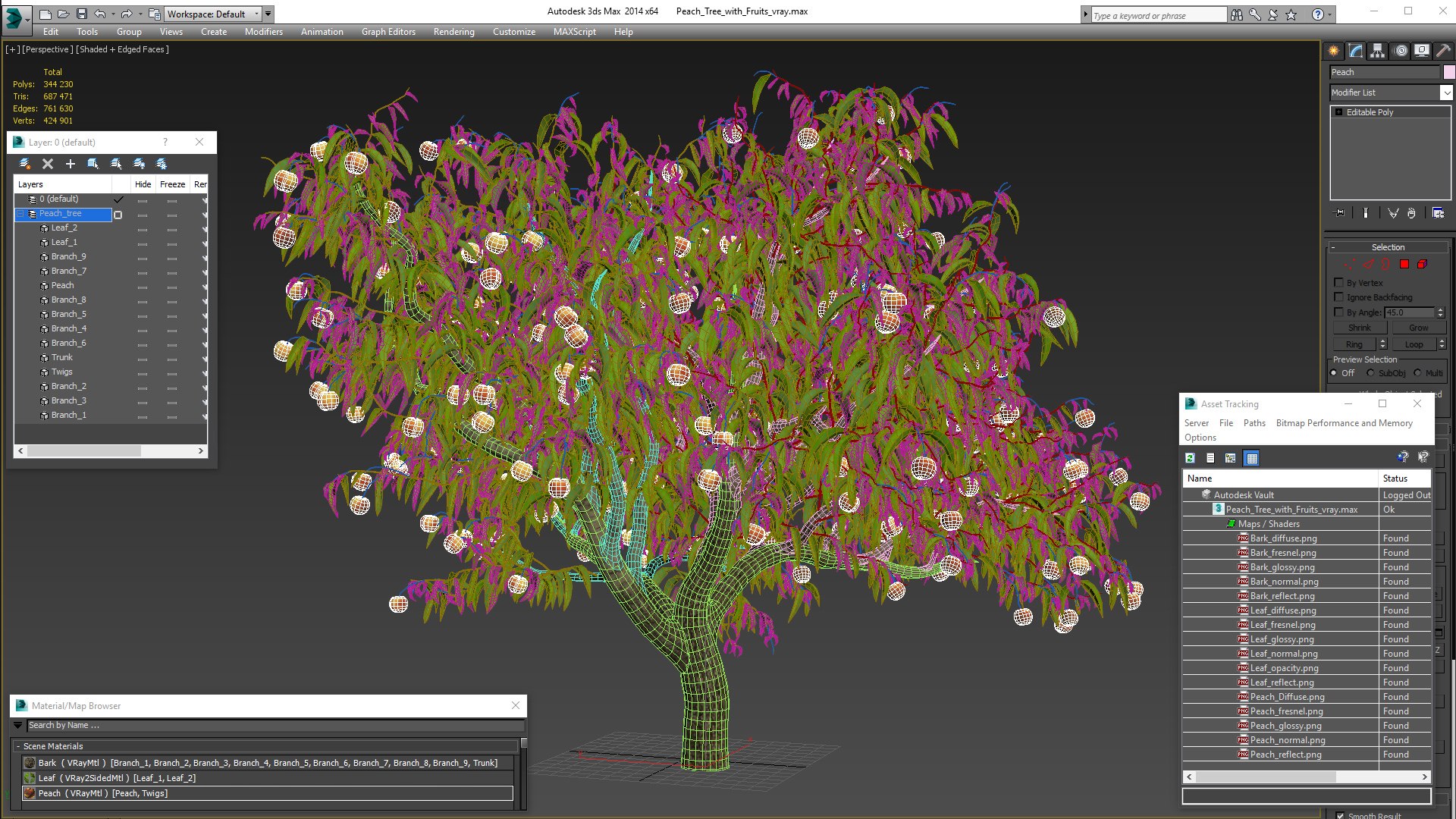Click the Shrink selection button

(1360, 328)
